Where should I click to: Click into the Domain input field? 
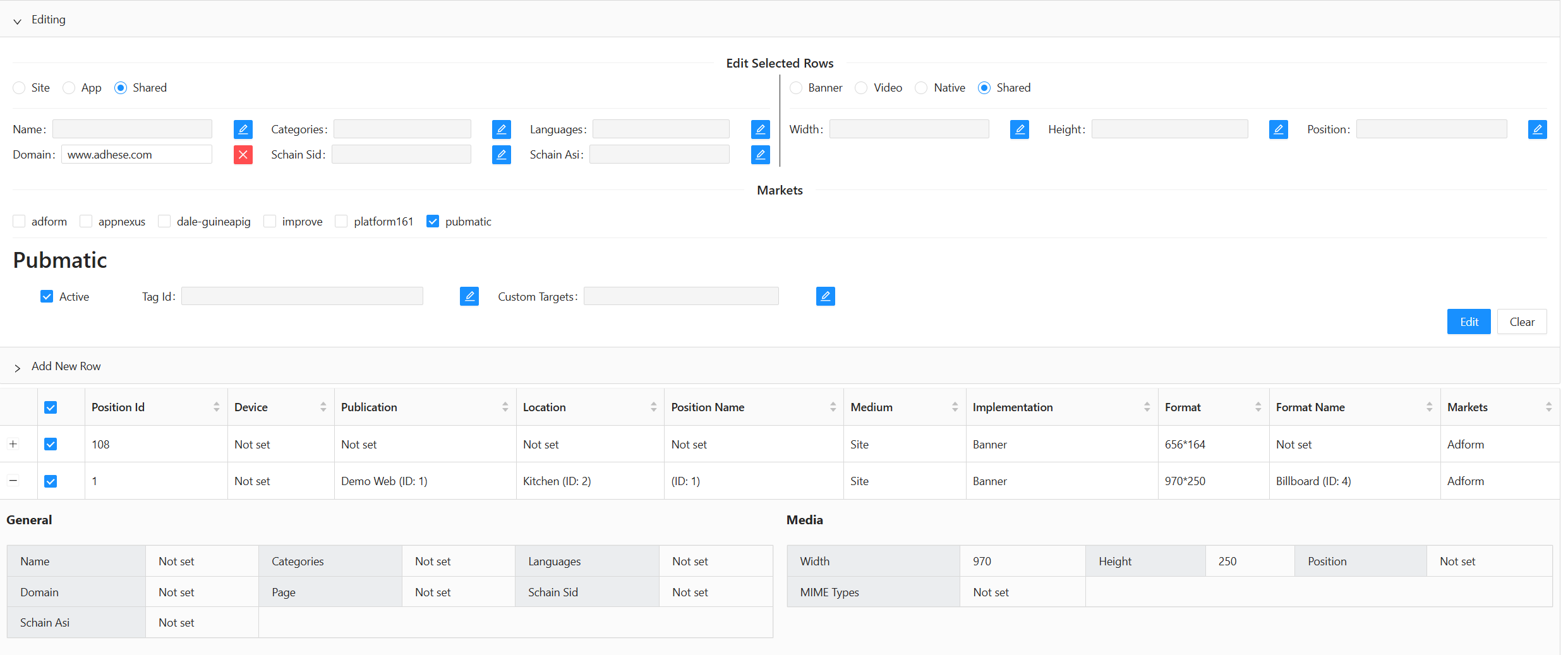point(136,155)
